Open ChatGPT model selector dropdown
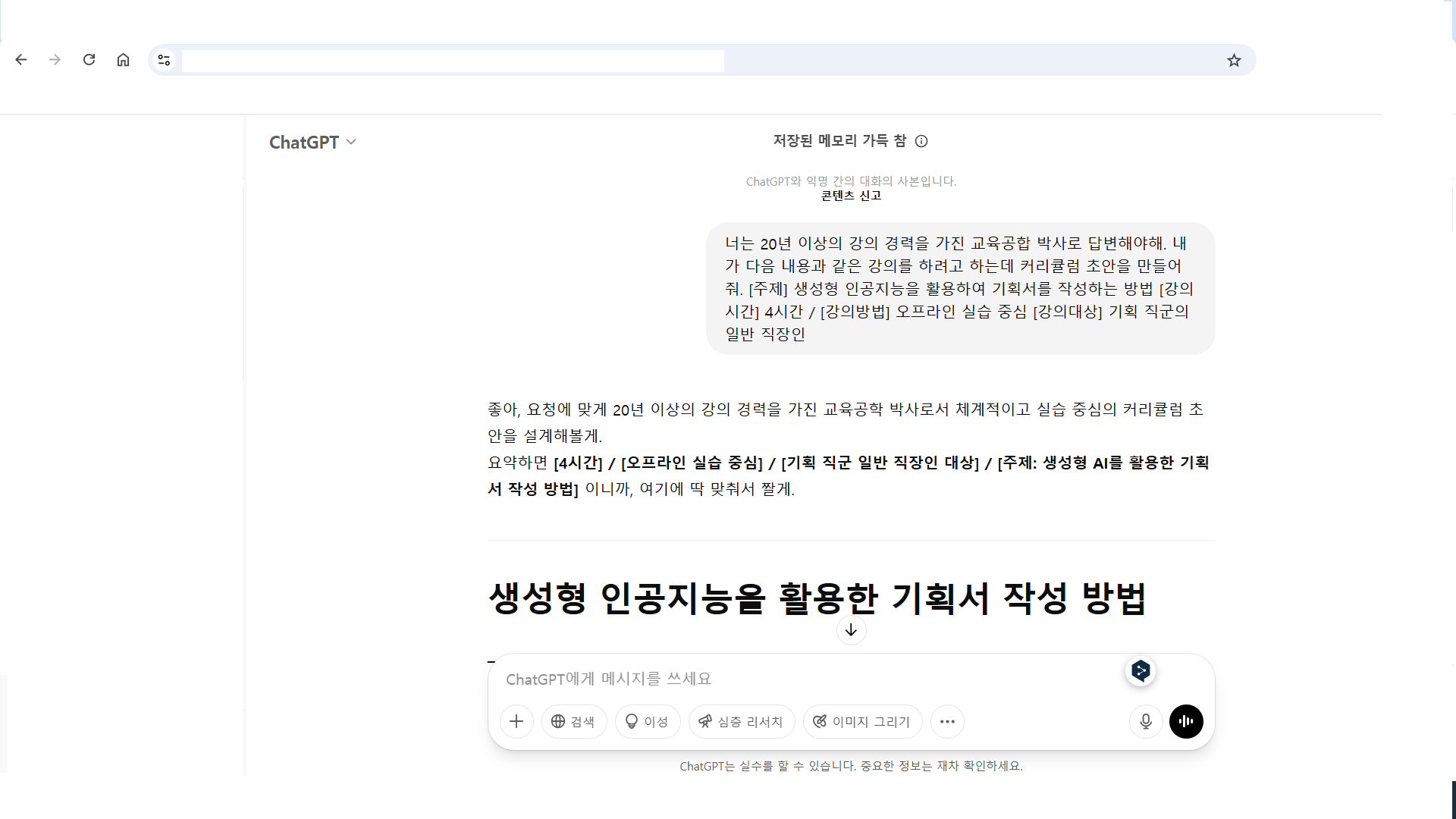 tap(312, 143)
